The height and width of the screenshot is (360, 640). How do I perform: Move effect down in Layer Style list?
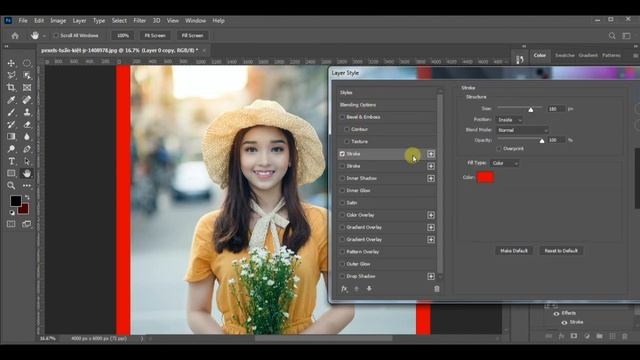pos(369,289)
